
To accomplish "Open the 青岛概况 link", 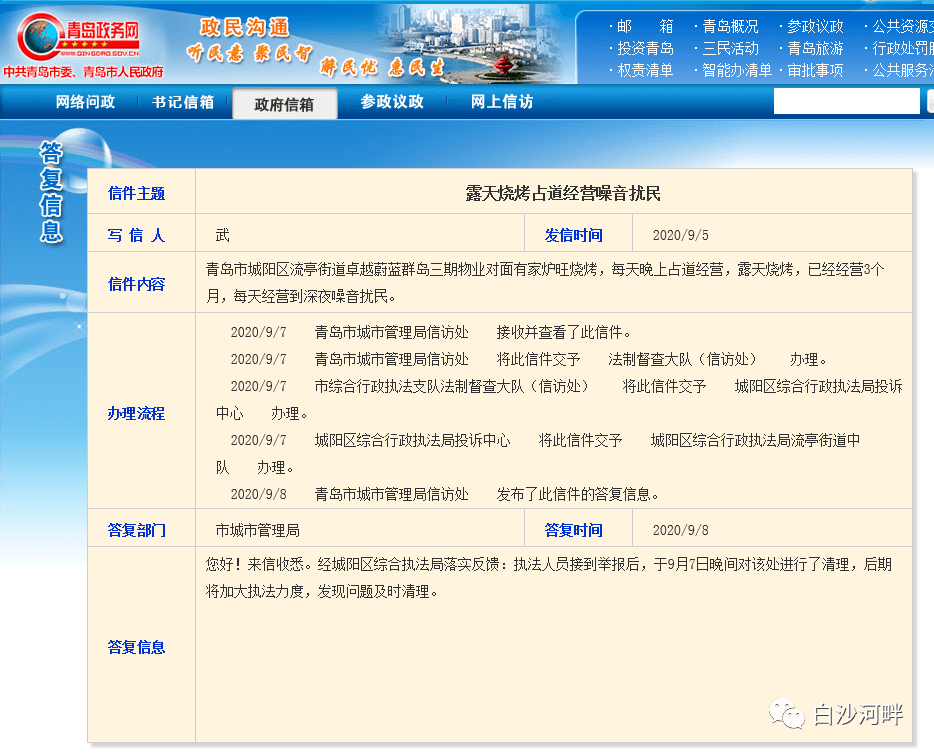I will (x=730, y=26).
